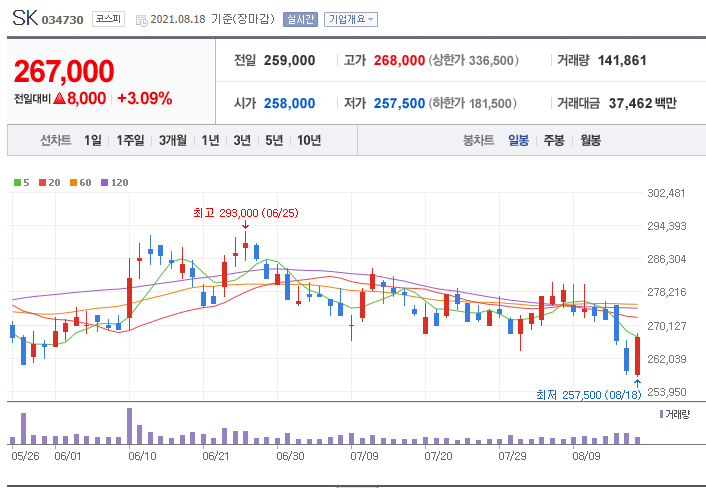Show the 5년 line chart

(274, 140)
